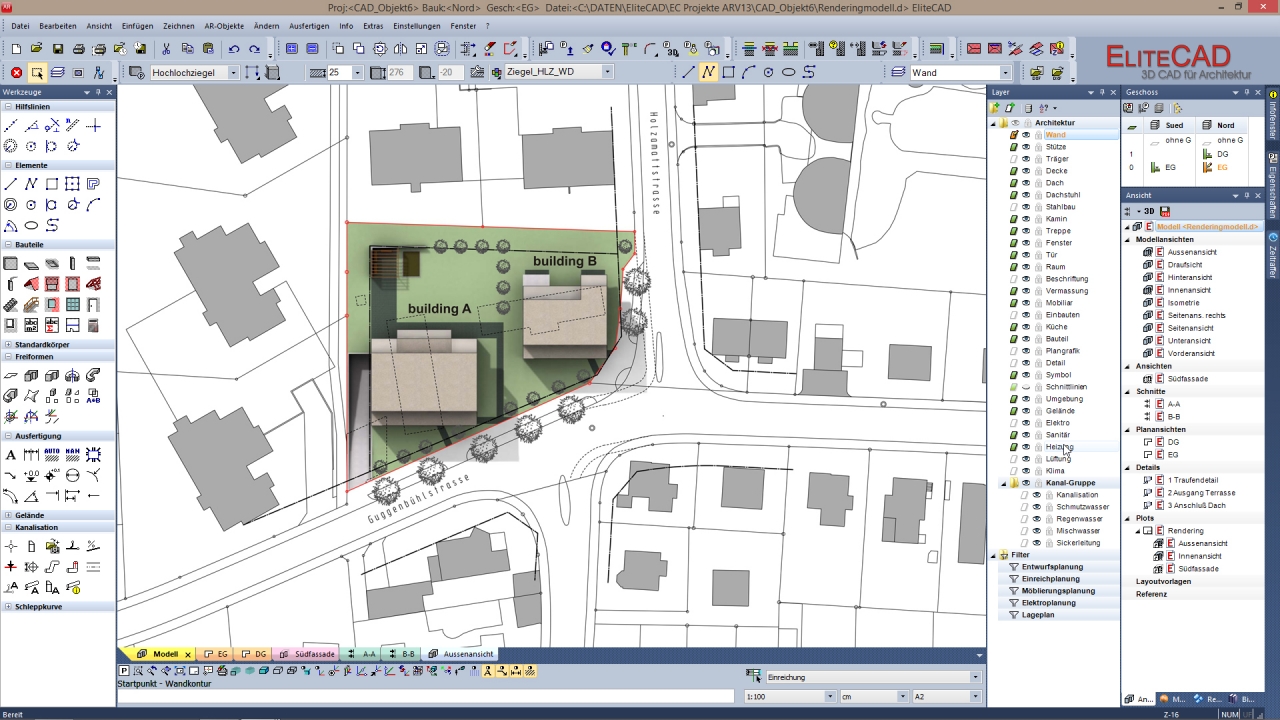Click the Cut scissors icon
This screenshot has width=1280, height=720.
click(x=166, y=49)
